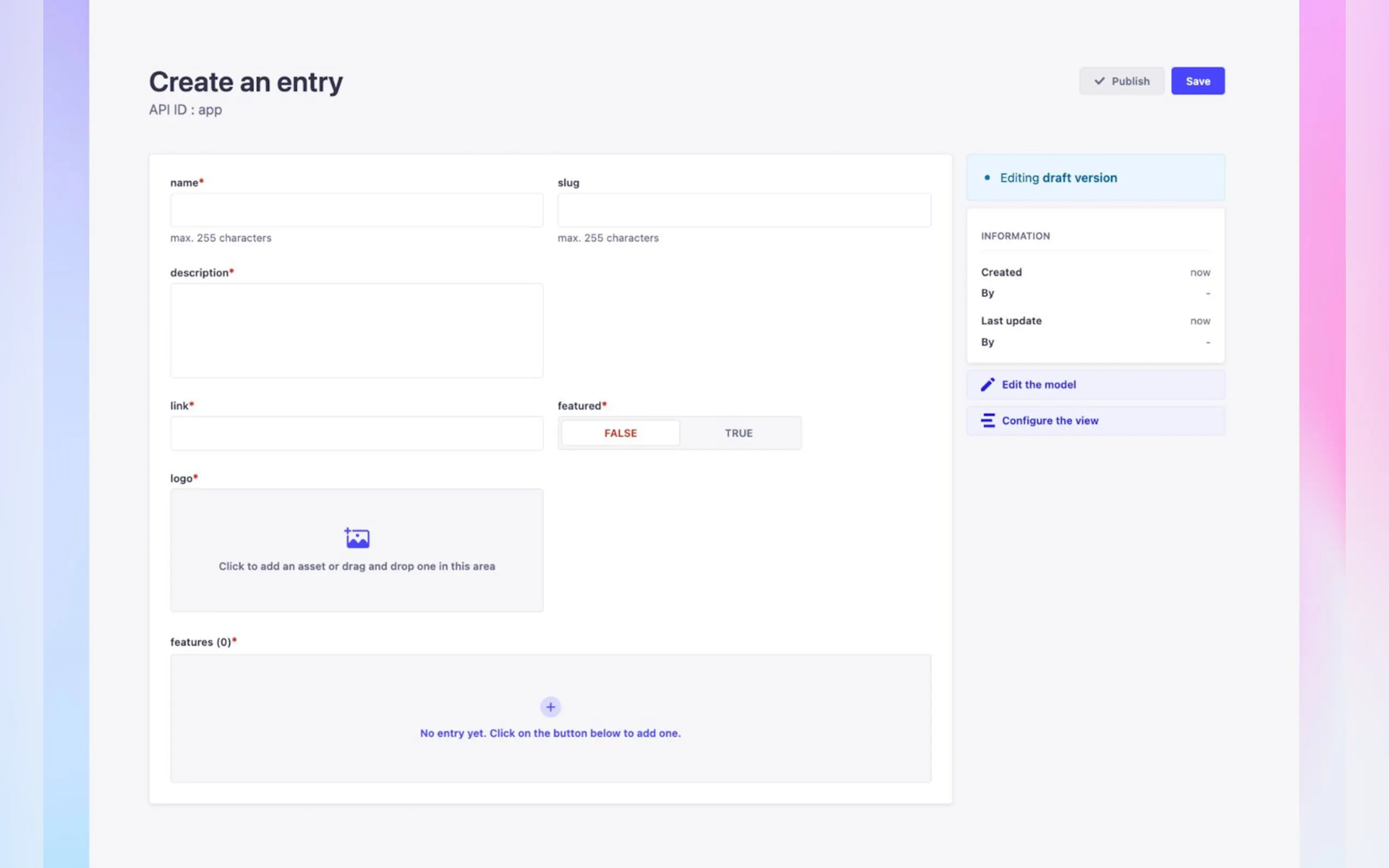The width and height of the screenshot is (1389, 868).
Task: Click the Configure the view layout icon
Action: click(x=987, y=421)
